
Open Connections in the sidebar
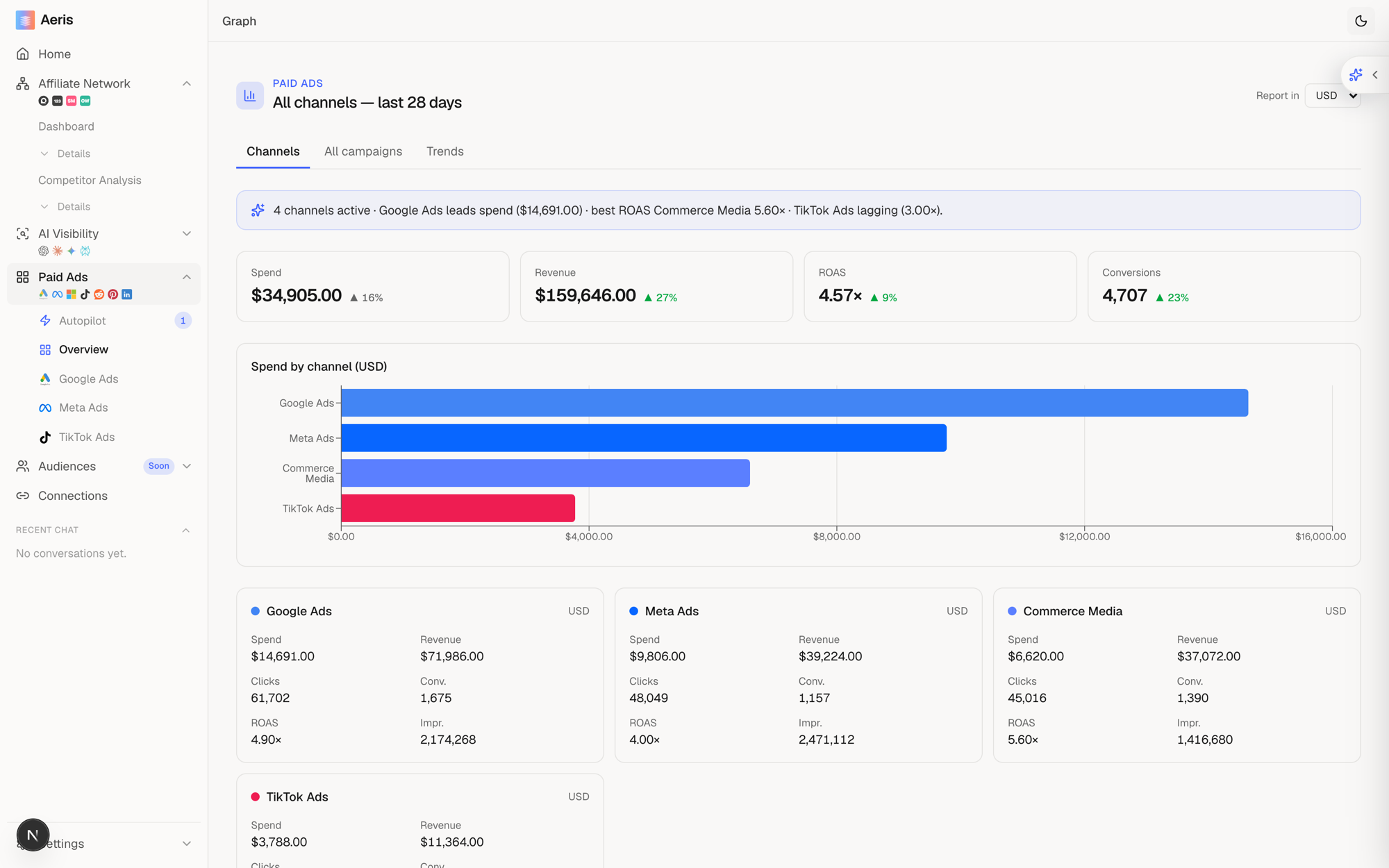click(x=73, y=496)
